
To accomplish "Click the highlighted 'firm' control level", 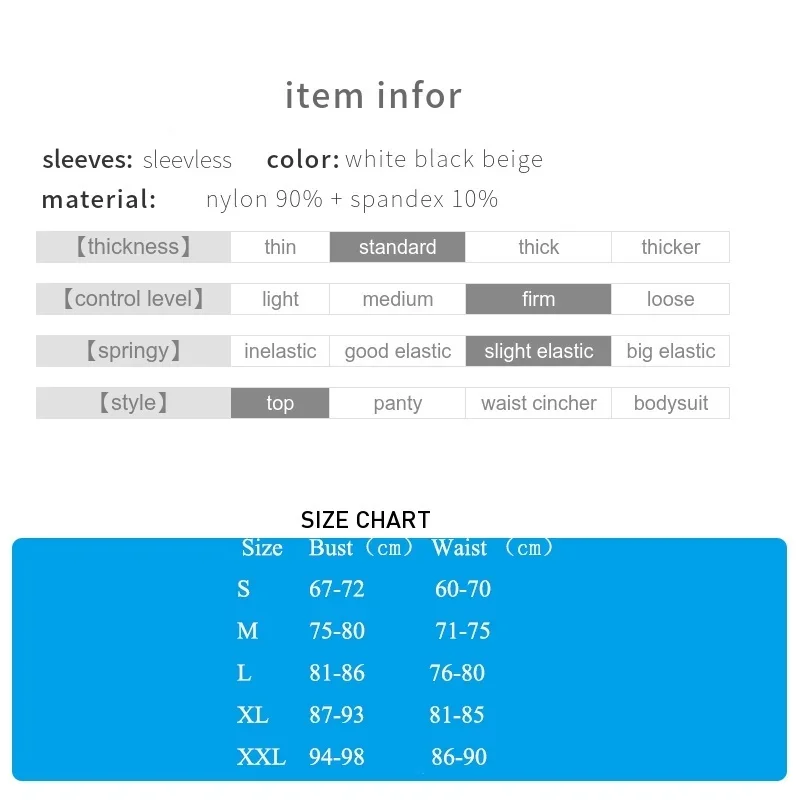I will pos(538,299).
